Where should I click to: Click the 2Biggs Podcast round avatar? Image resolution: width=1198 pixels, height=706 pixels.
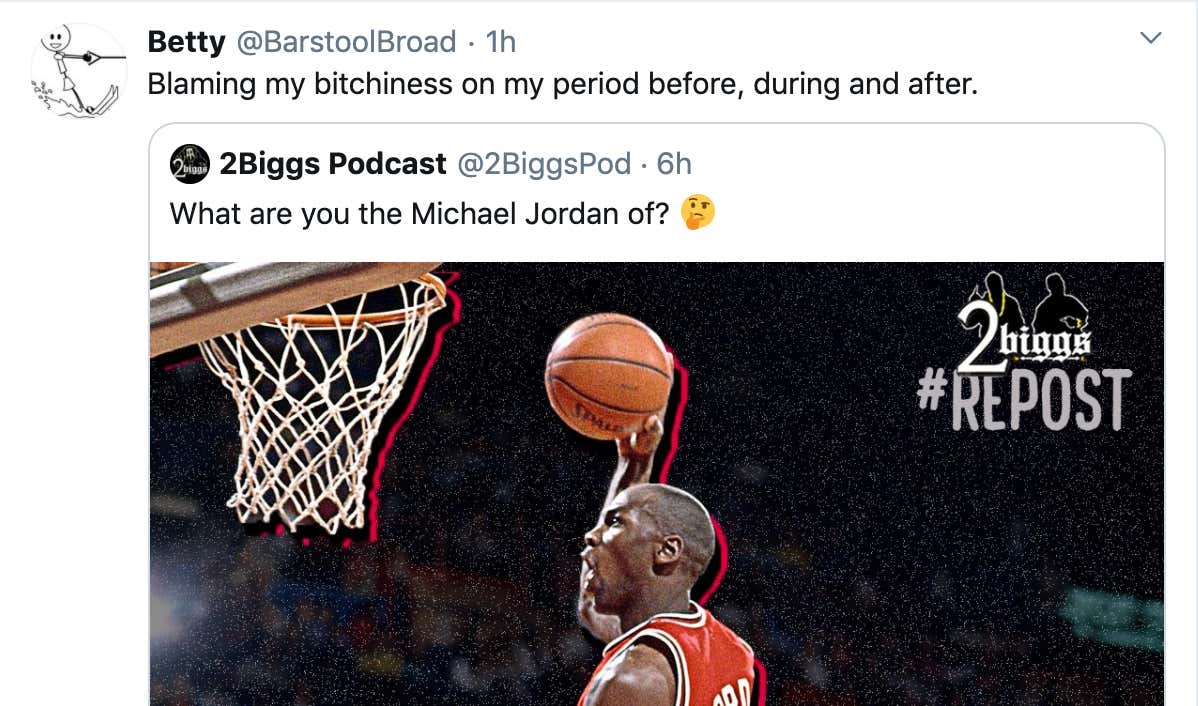pyautogui.click(x=189, y=164)
